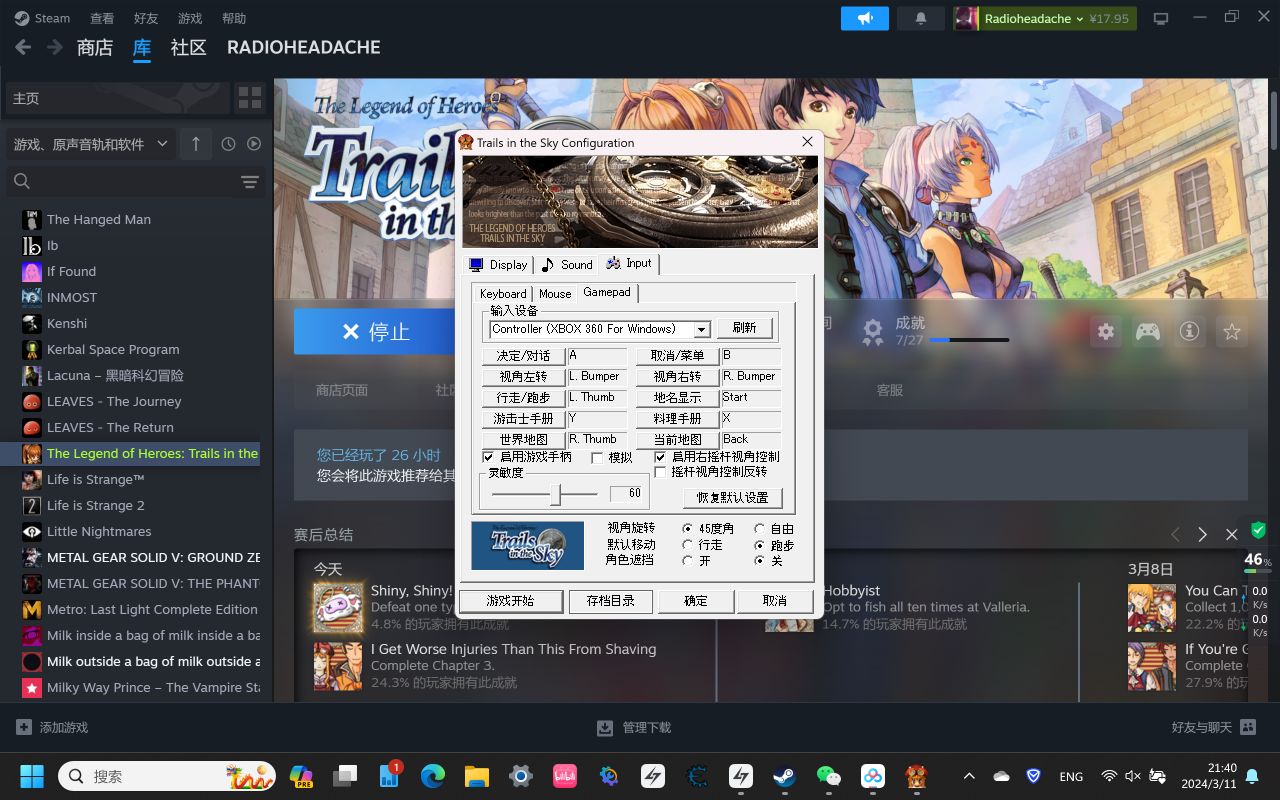Click 存档目录 button
Image resolution: width=1280 pixels, height=800 pixels.
[610, 601]
